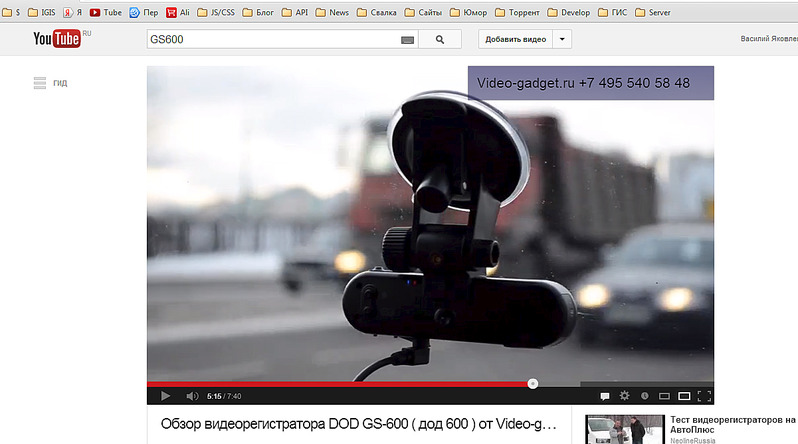
Task: Open the $ bookmarks folder
Action: [11, 12]
